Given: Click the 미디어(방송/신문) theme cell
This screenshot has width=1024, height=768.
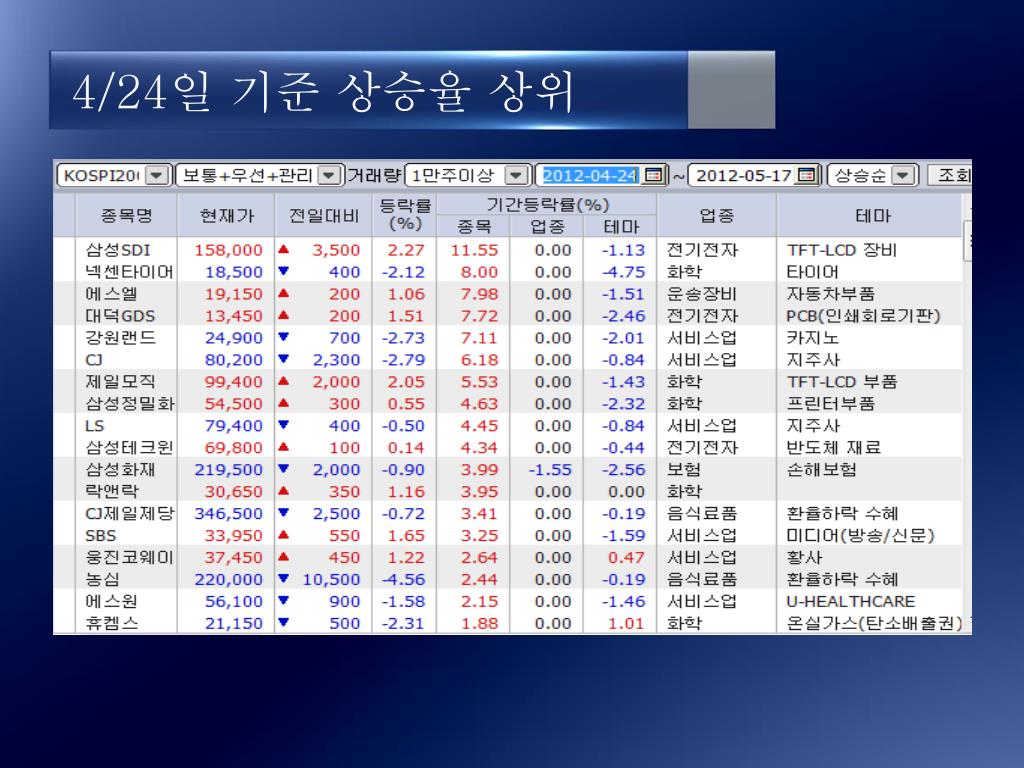Looking at the screenshot, I should tap(861, 536).
